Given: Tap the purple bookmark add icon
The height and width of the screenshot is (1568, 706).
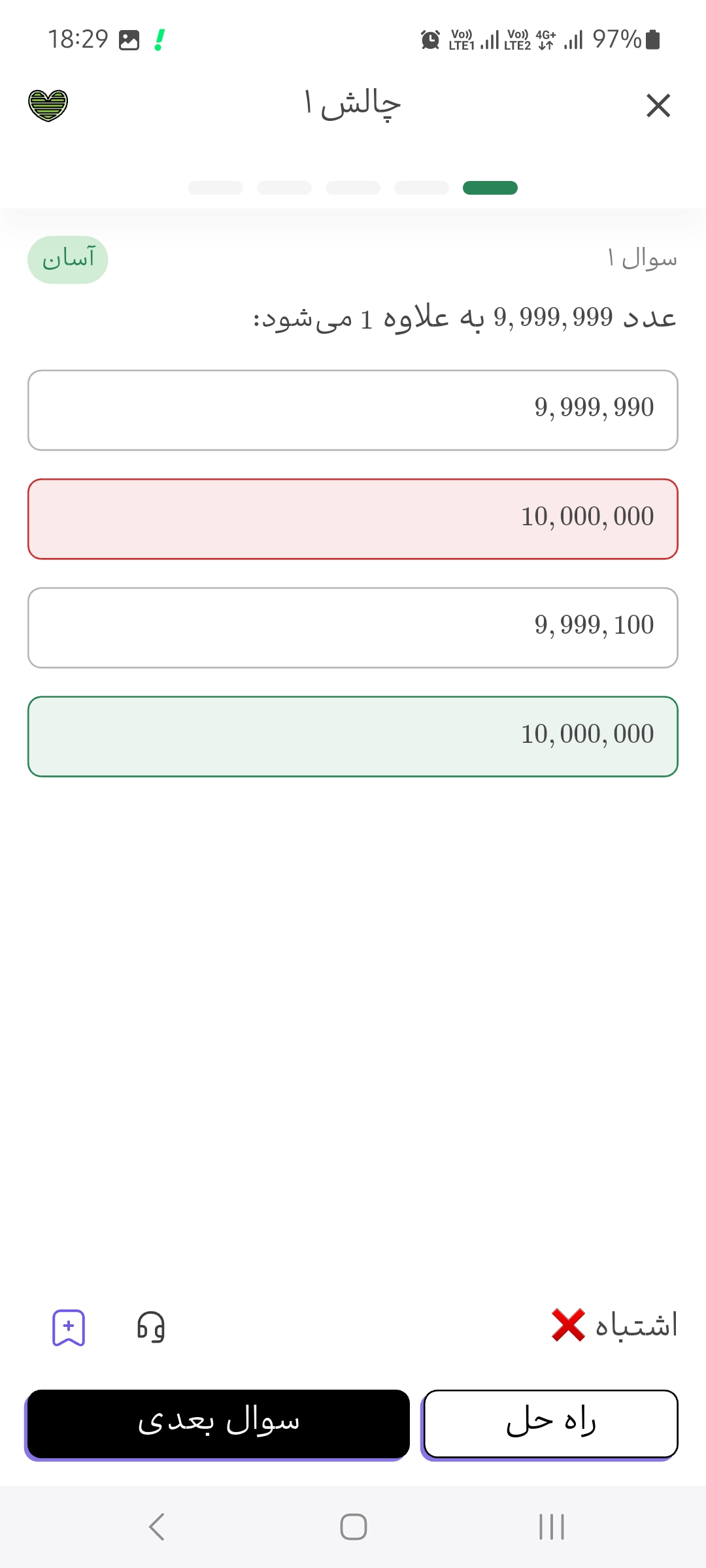Looking at the screenshot, I should click(x=69, y=1328).
